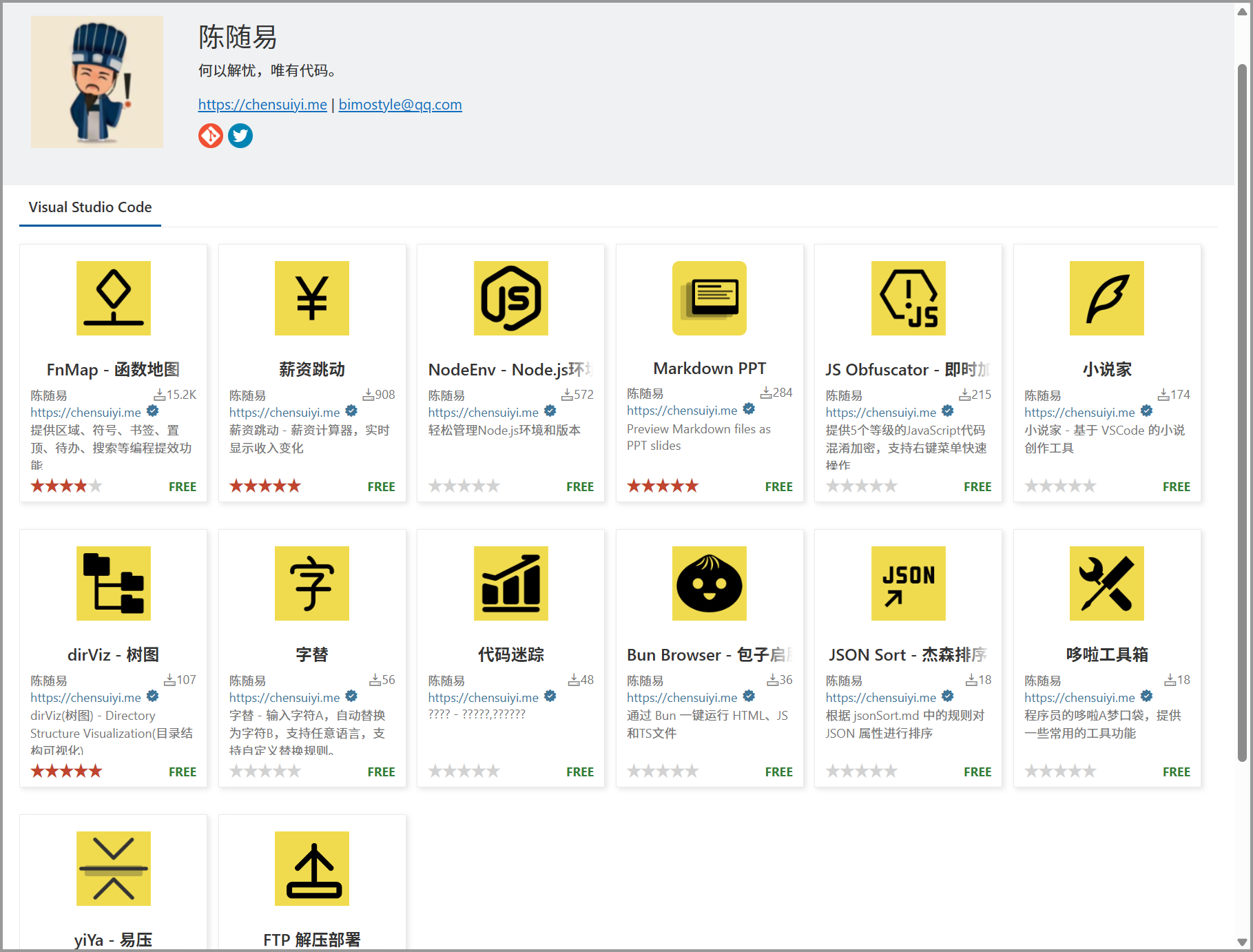This screenshot has width=1253, height=952.
Task: Click the Markdown PPT slides icon
Action: point(710,298)
